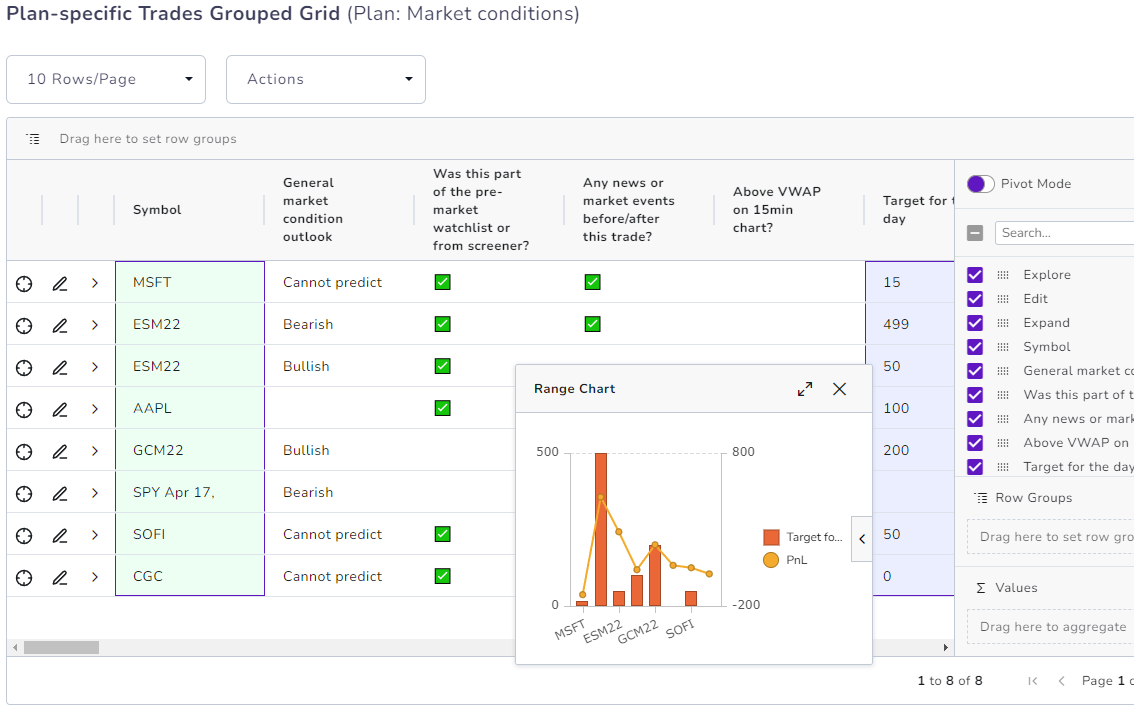Toggle the select-all columns checkbox beside search
Screen dimensions: 1134x708
[x=975, y=233]
